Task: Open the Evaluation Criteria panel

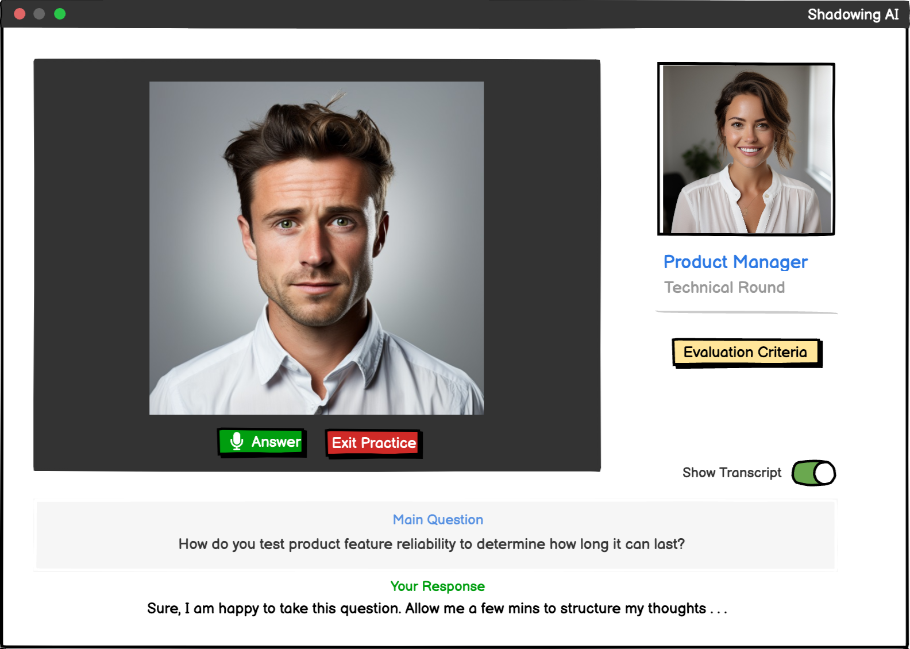Action: [x=746, y=352]
